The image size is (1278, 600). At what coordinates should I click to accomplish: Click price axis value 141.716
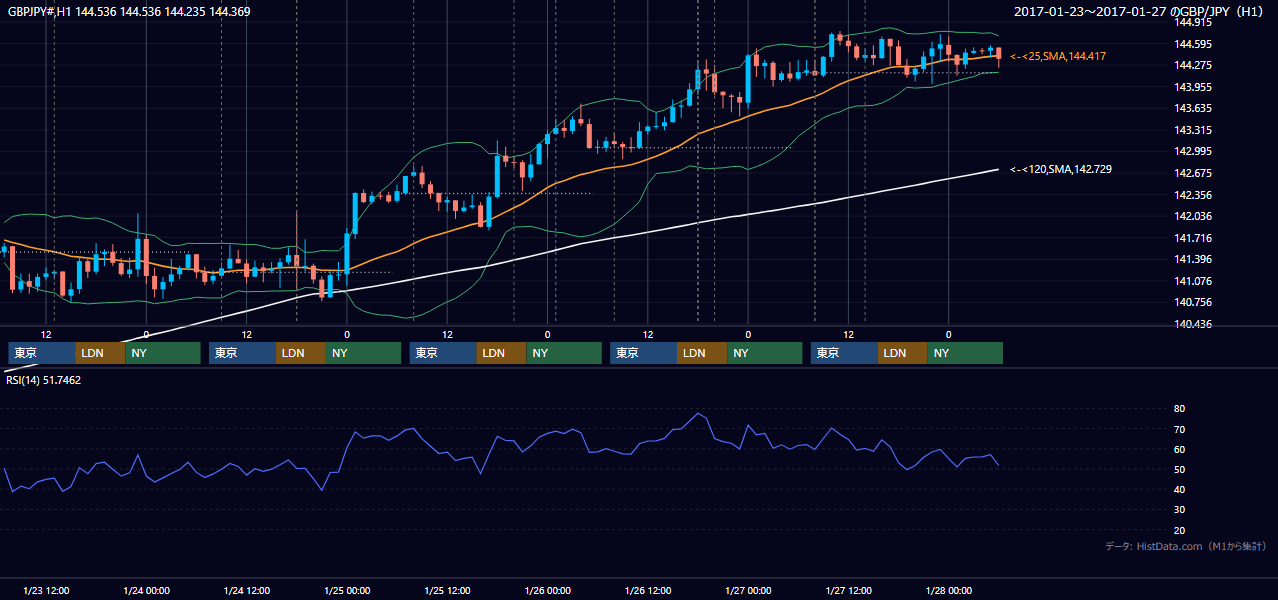coord(1194,239)
